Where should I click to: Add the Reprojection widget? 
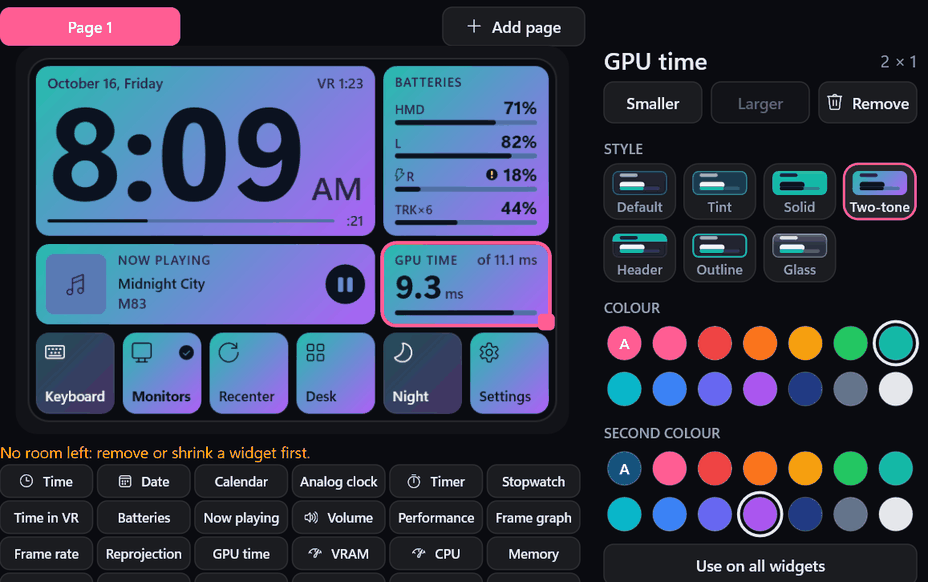pyautogui.click(x=144, y=554)
